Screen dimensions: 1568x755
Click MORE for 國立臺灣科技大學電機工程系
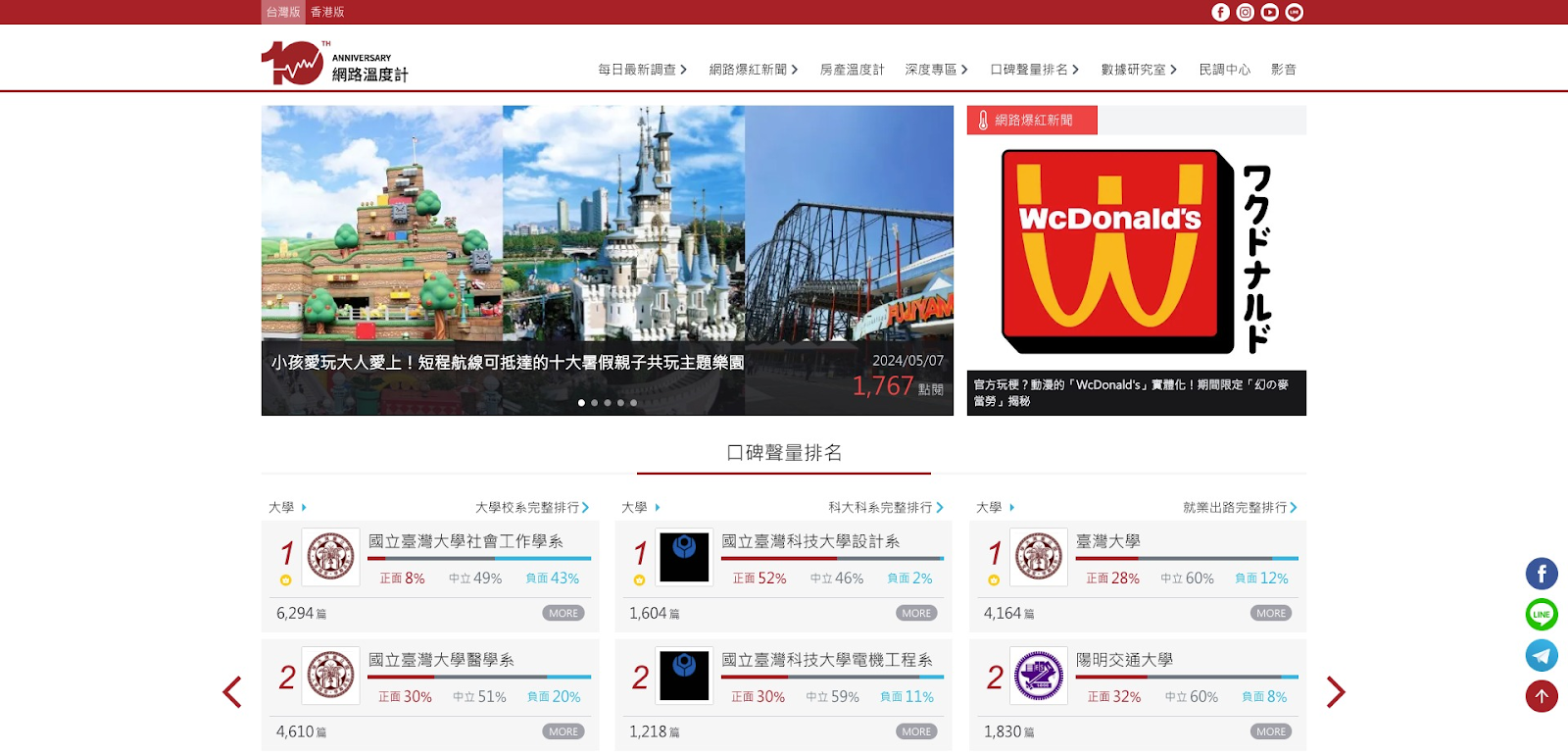916,731
